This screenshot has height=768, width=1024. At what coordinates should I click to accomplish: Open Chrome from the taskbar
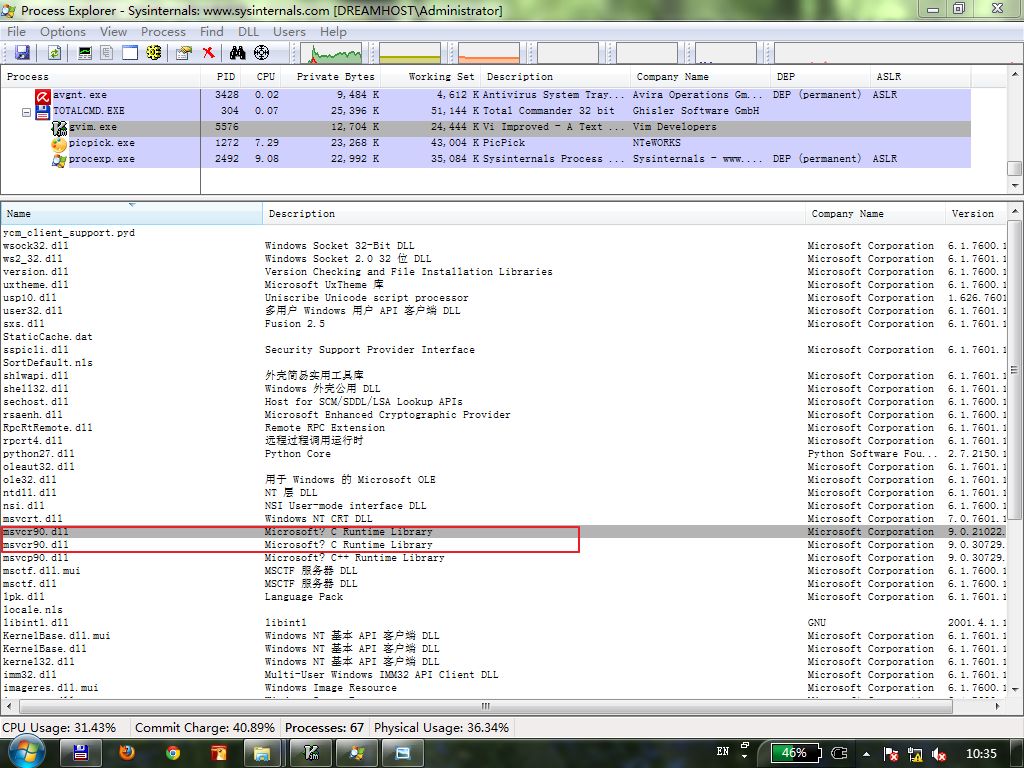coord(173,753)
